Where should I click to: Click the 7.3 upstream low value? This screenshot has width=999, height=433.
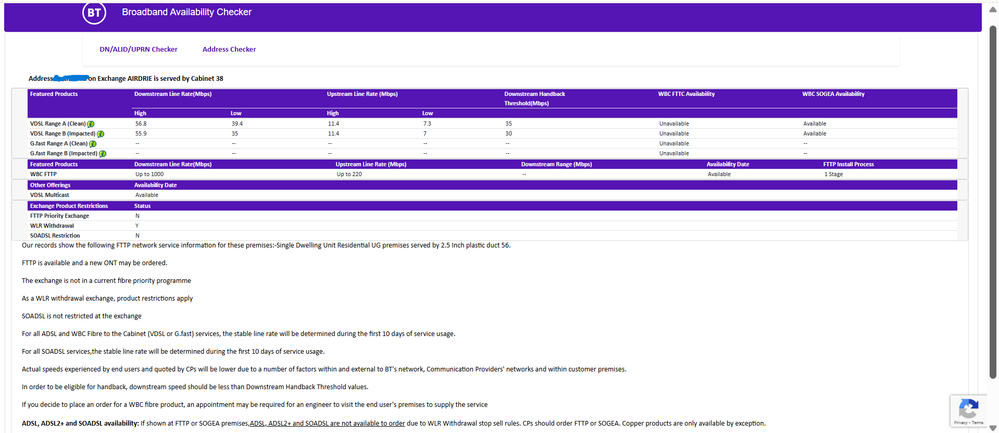(427, 124)
